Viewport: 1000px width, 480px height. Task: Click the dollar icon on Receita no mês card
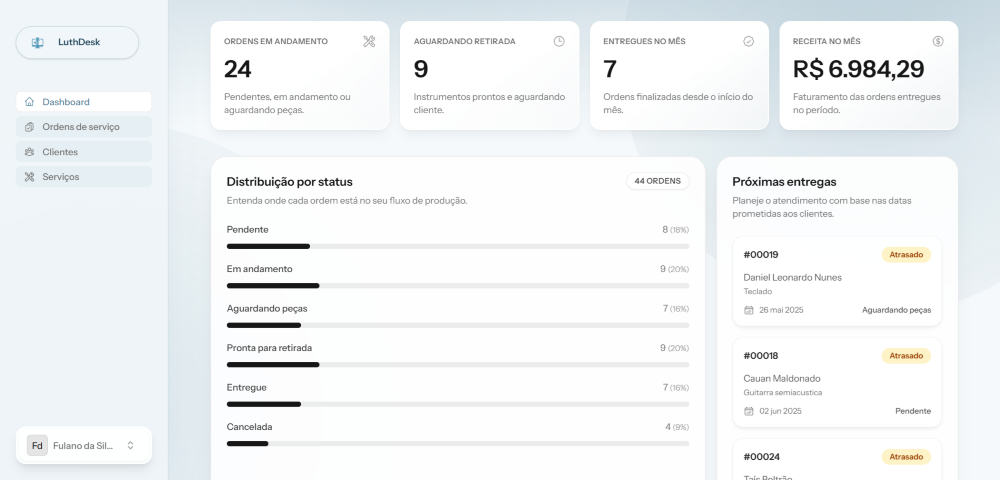938,41
